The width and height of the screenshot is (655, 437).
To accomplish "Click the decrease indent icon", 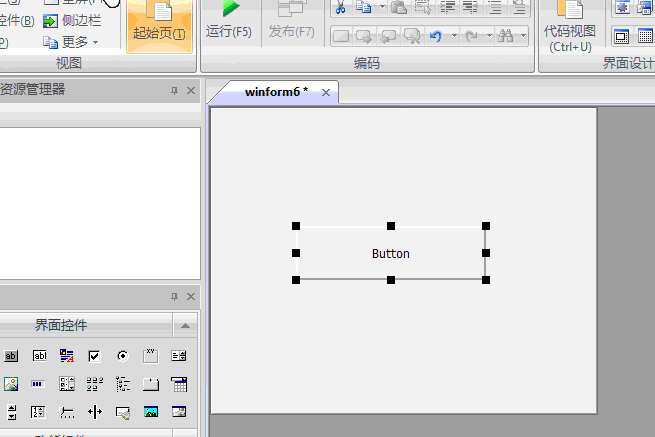I will pos(470,7).
